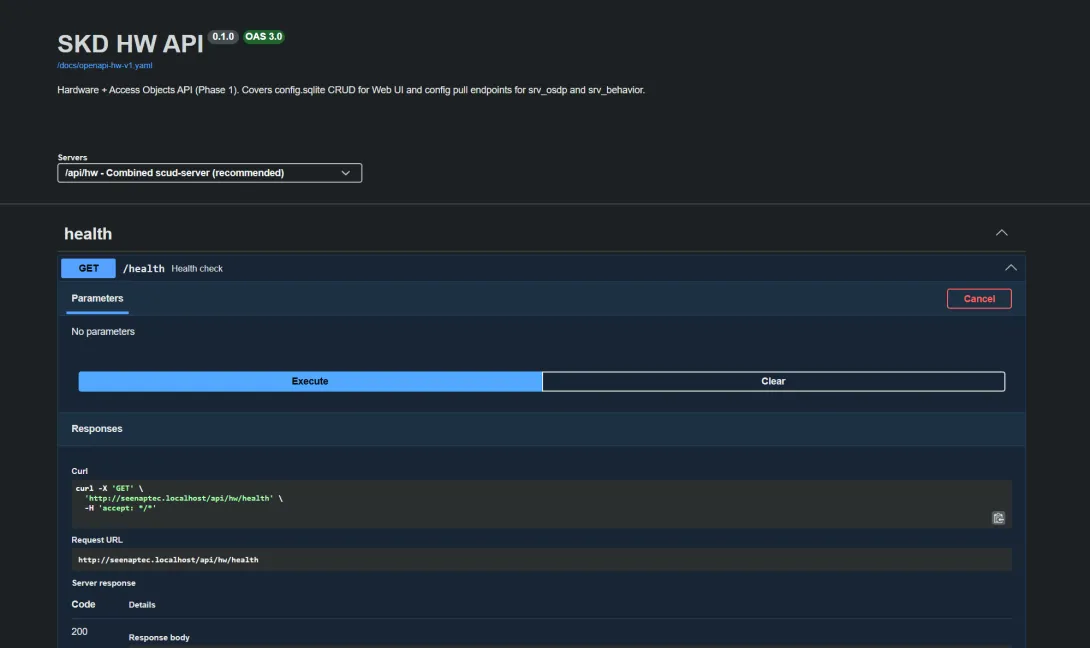1090x648 pixels.
Task: Open the Servers dropdown
Action: [x=209, y=172]
